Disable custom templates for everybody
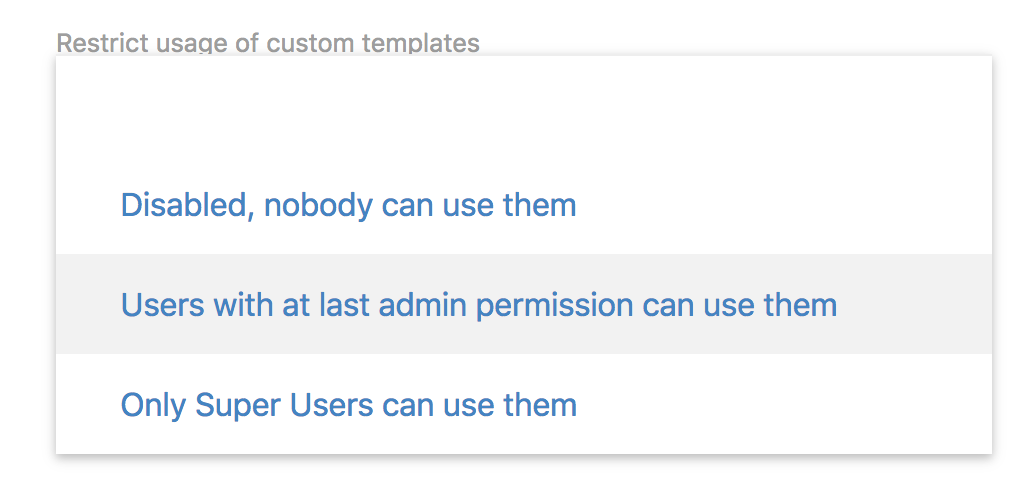Viewport: 1024px width, 488px height. (x=348, y=205)
